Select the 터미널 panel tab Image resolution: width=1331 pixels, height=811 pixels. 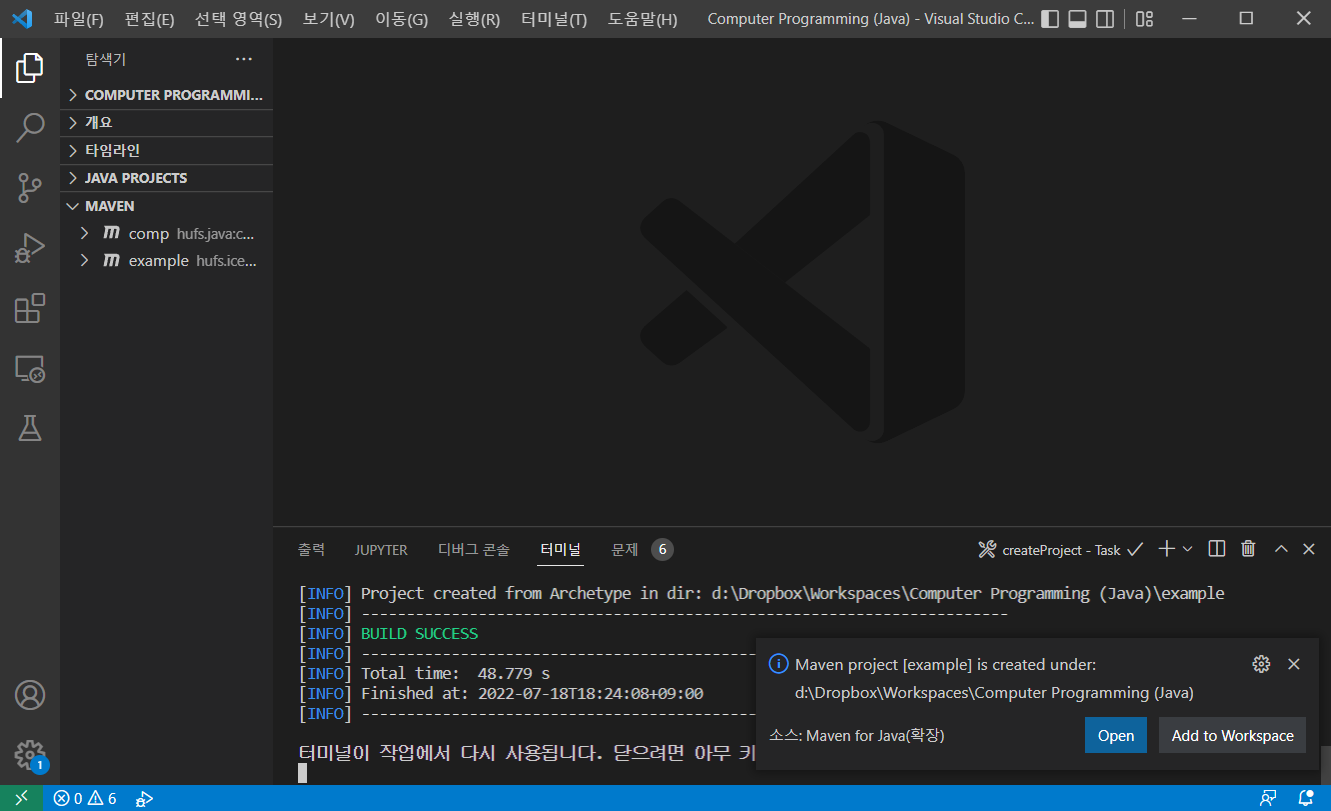(x=560, y=549)
